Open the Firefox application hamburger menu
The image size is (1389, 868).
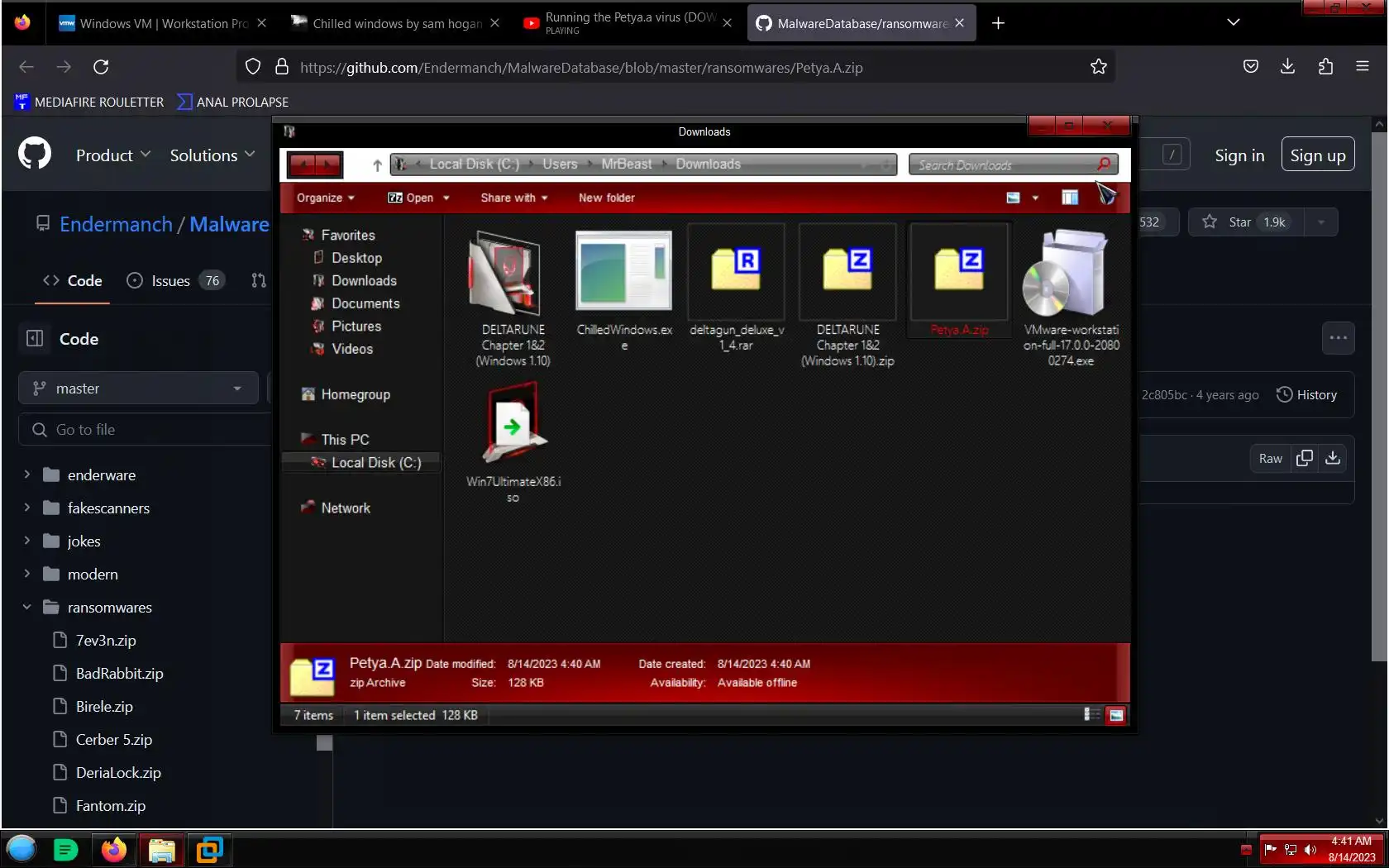(1363, 67)
